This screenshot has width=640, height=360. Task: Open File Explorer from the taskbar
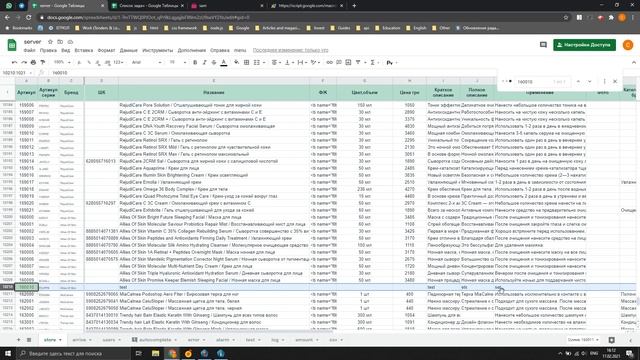(156, 353)
